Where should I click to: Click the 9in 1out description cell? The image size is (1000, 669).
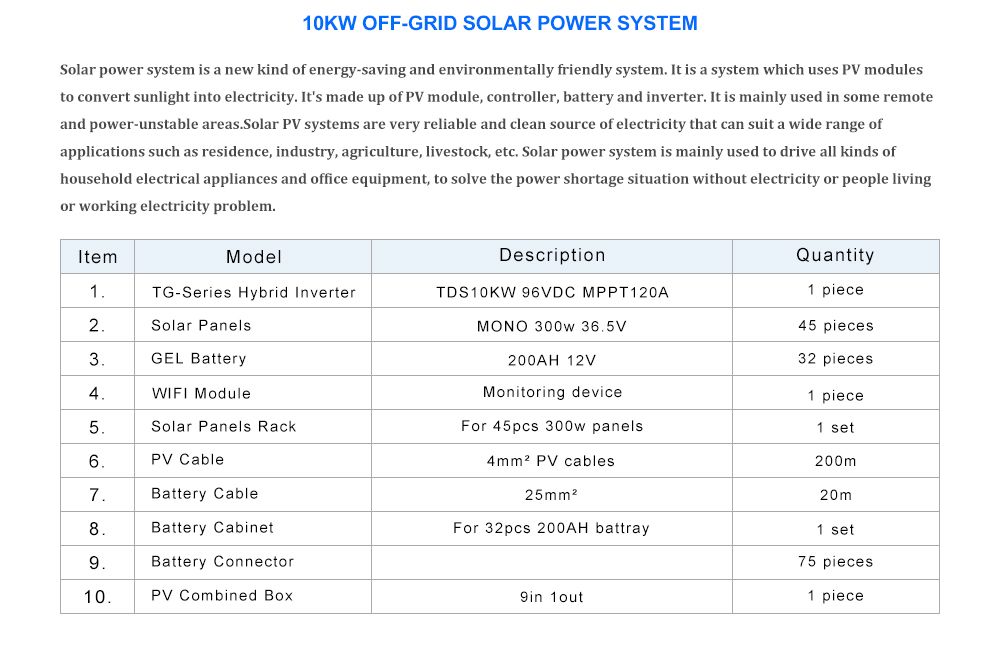click(x=552, y=596)
